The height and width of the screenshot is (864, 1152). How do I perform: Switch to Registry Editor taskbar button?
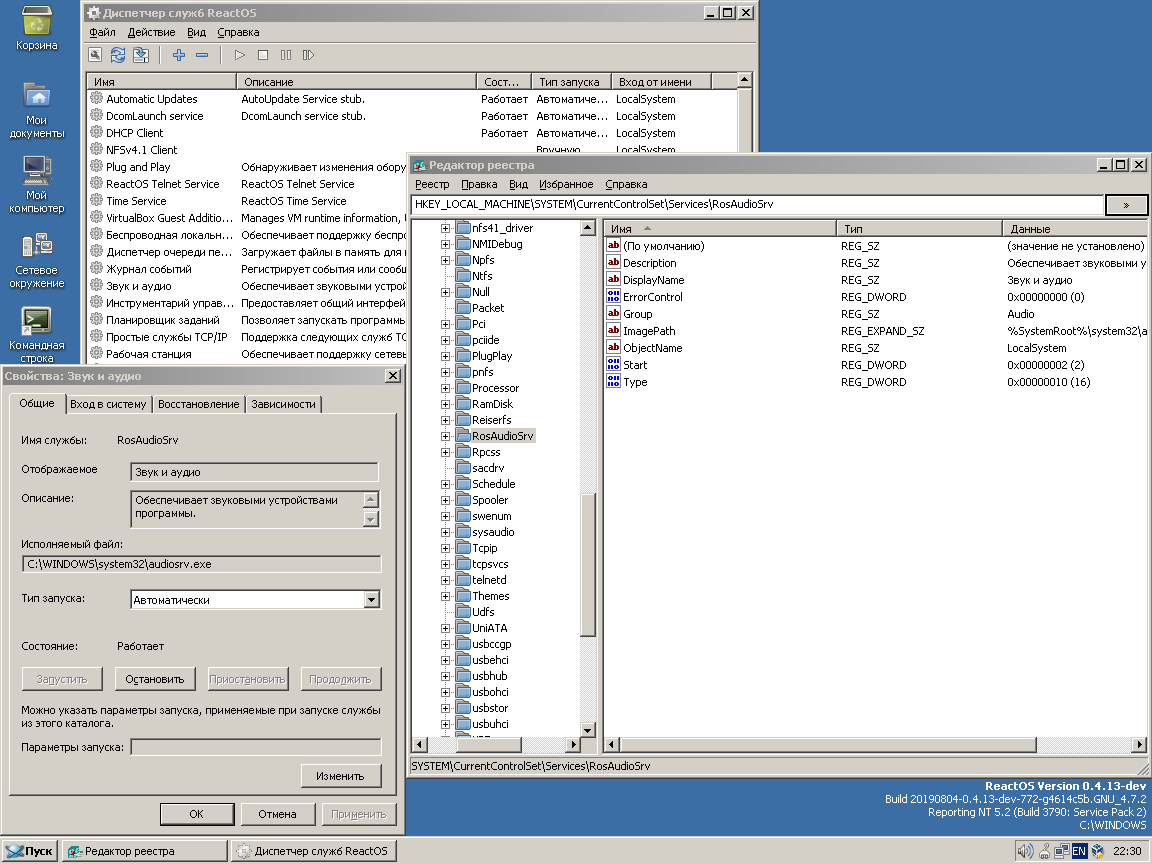point(145,851)
